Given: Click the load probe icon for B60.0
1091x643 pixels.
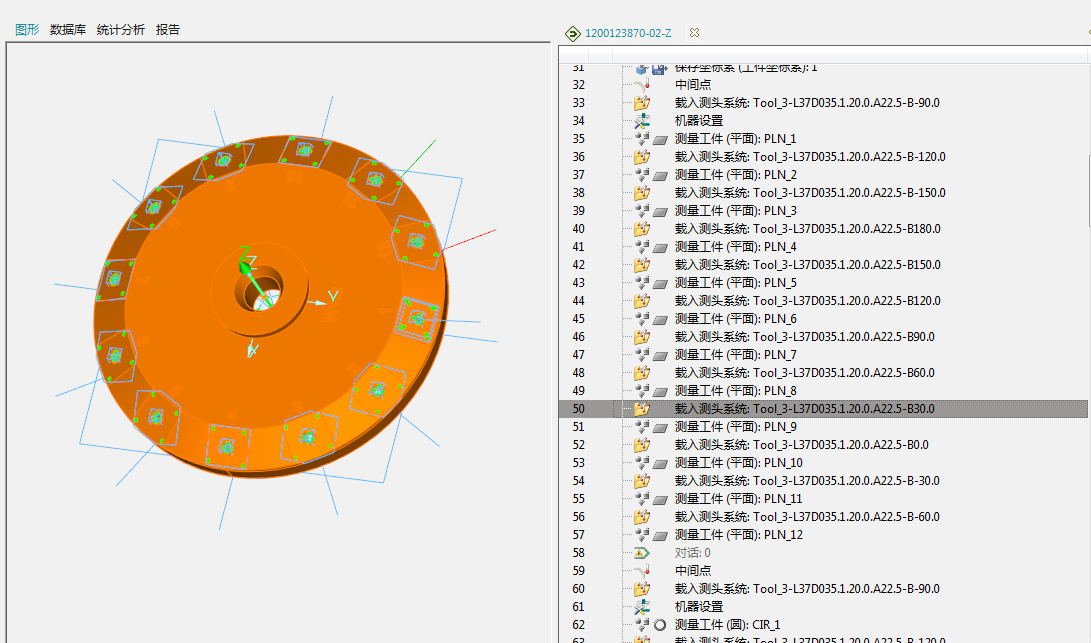Looking at the screenshot, I should (642, 373).
